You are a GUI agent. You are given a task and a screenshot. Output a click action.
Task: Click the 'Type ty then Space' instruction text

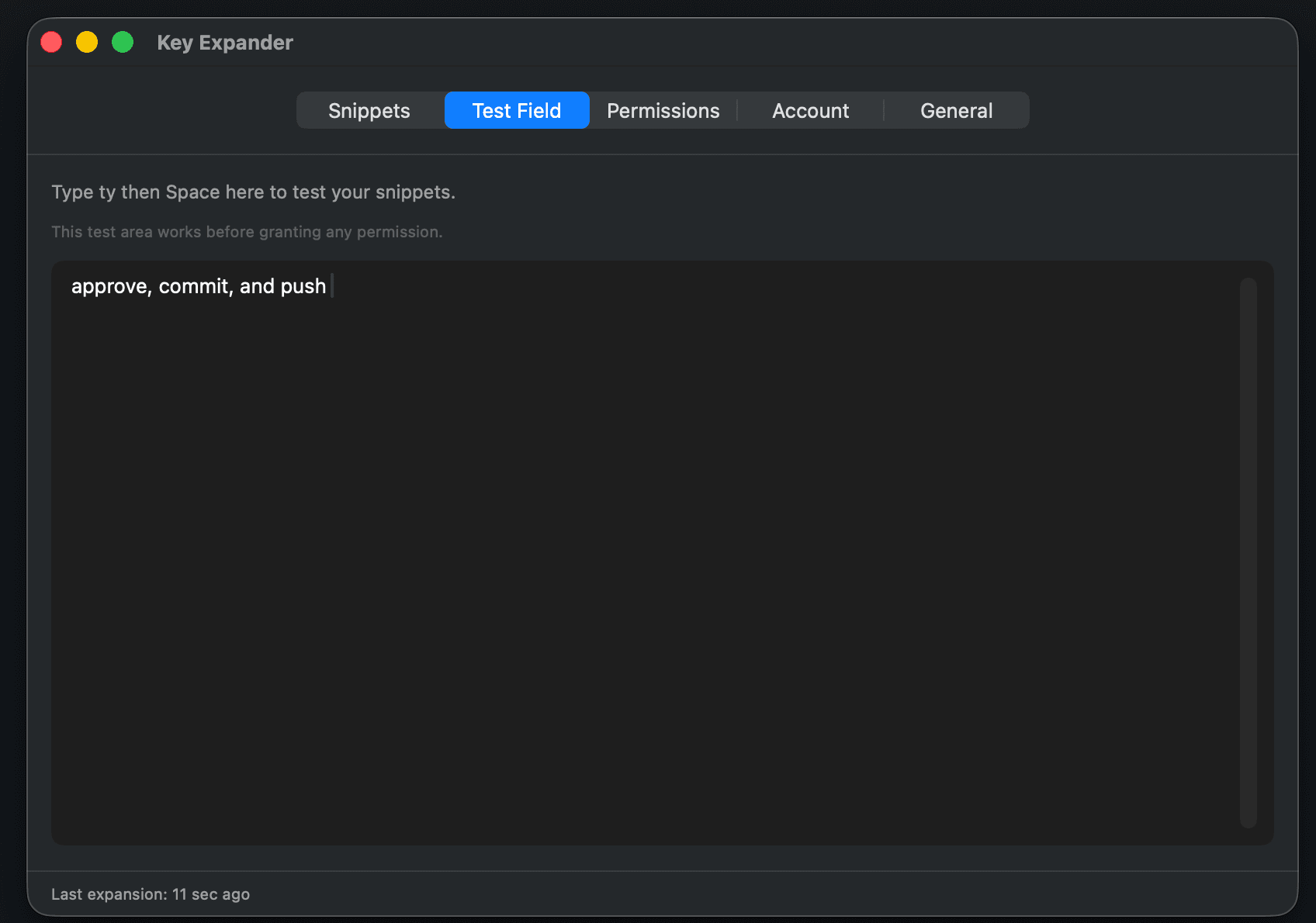[253, 192]
